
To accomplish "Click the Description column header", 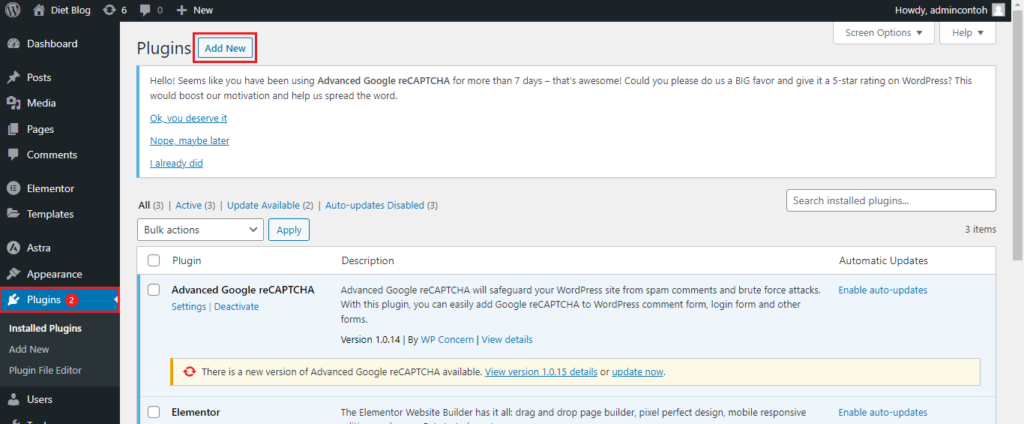I will point(368,261).
